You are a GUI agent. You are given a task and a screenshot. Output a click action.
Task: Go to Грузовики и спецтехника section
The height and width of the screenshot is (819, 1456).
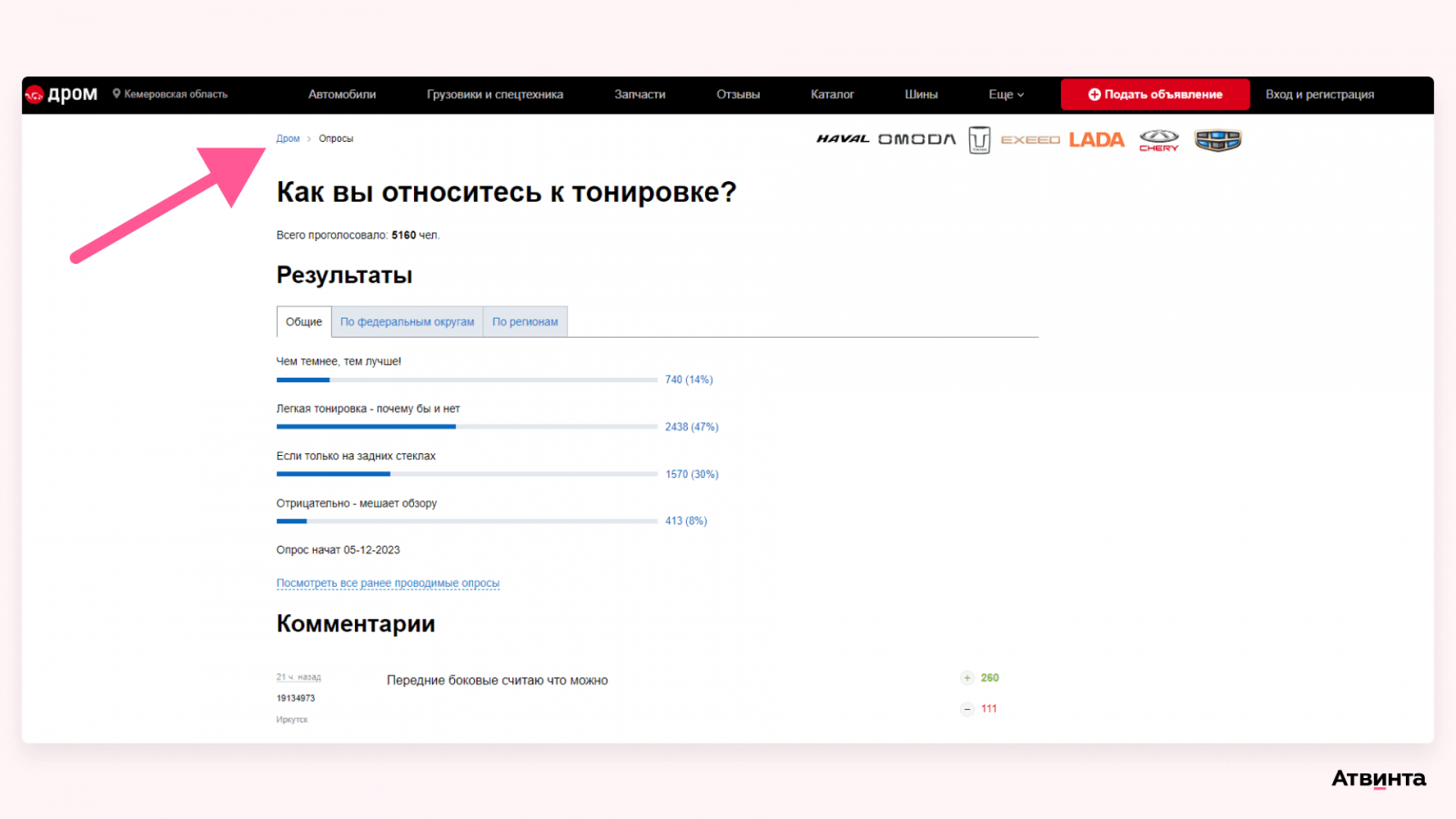(495, 95)
